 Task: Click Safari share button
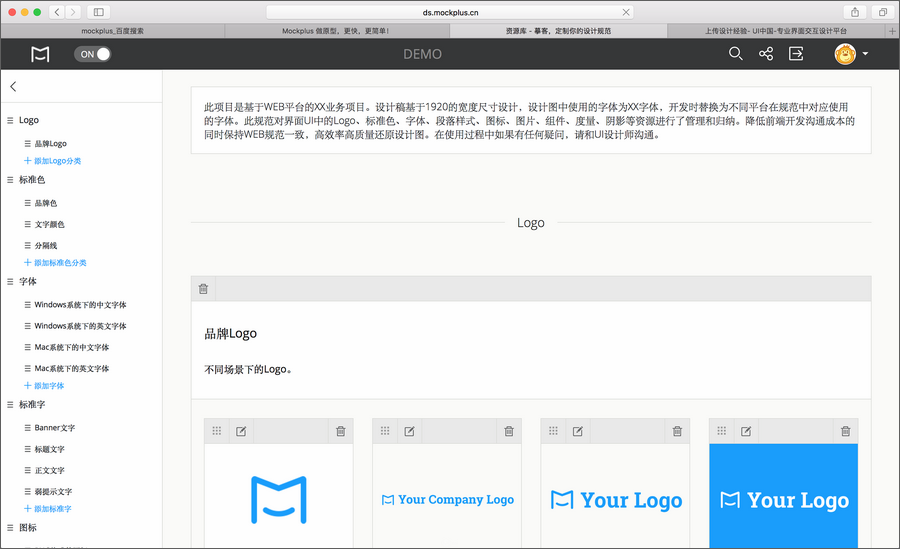(x=855, y=12)
